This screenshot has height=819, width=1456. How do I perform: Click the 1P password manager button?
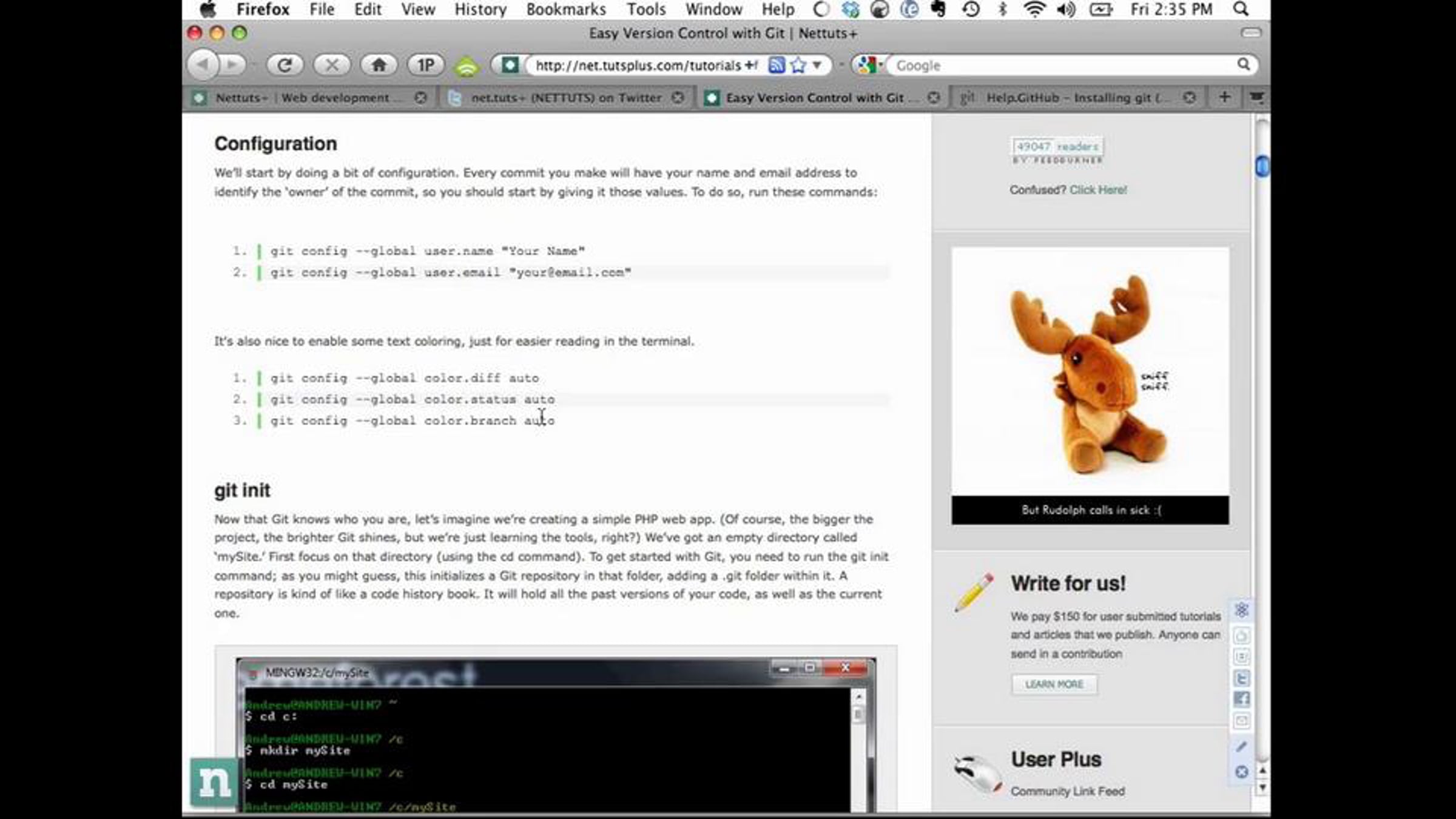click(x=426, y=65)
